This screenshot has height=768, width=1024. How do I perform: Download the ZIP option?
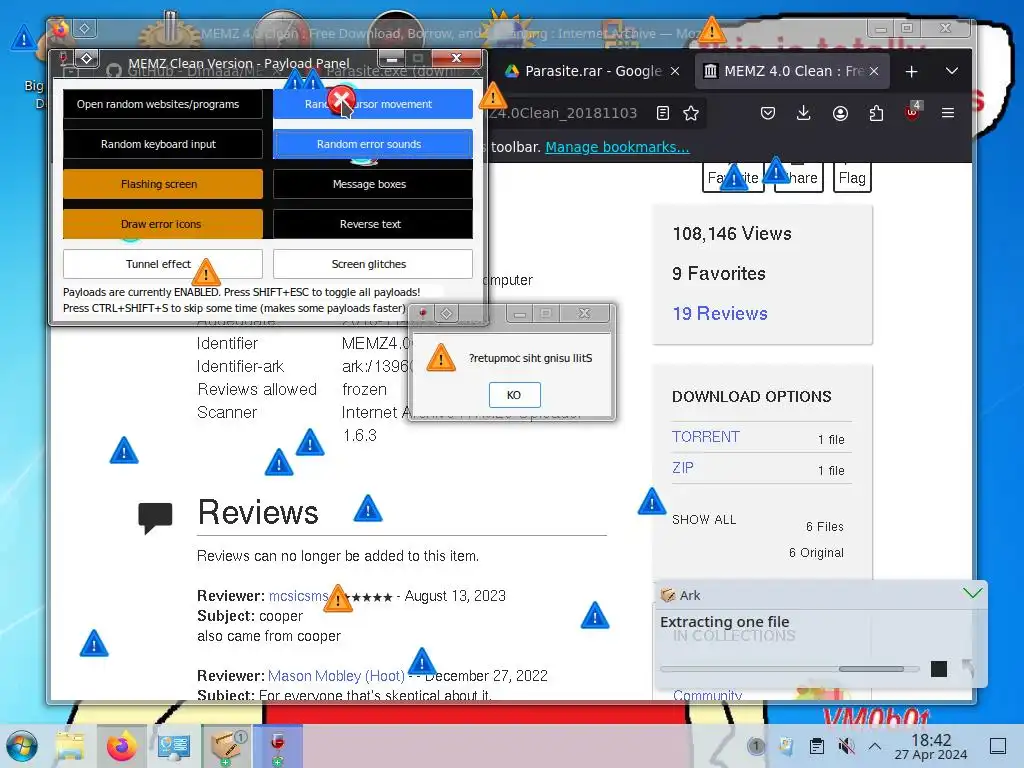click(683, 468)
